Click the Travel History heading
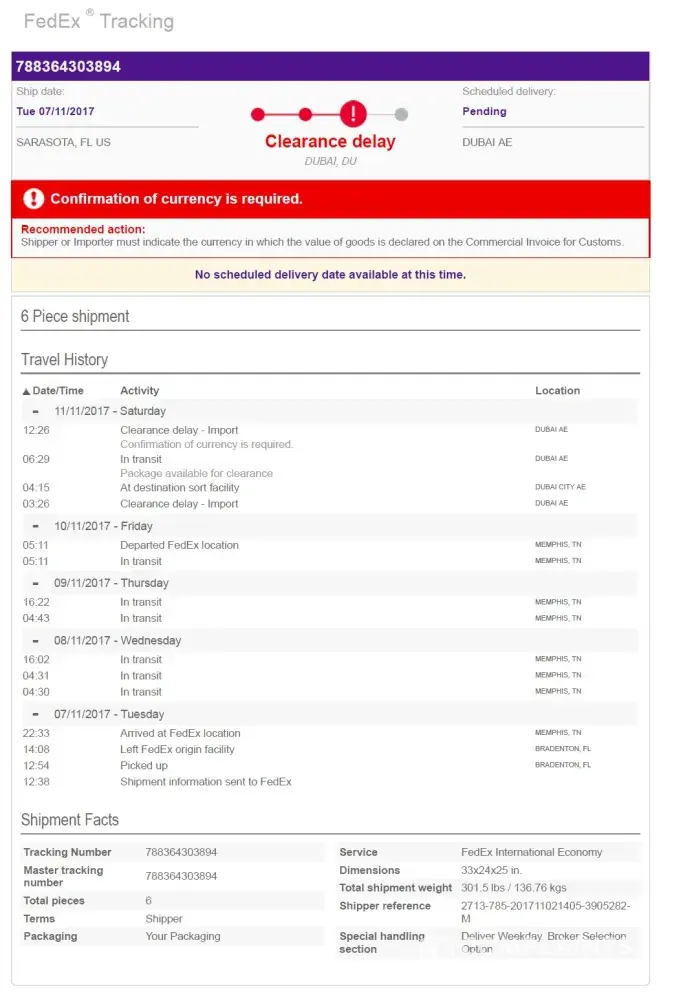This screenshot has width=681, height=1000. 64,360
